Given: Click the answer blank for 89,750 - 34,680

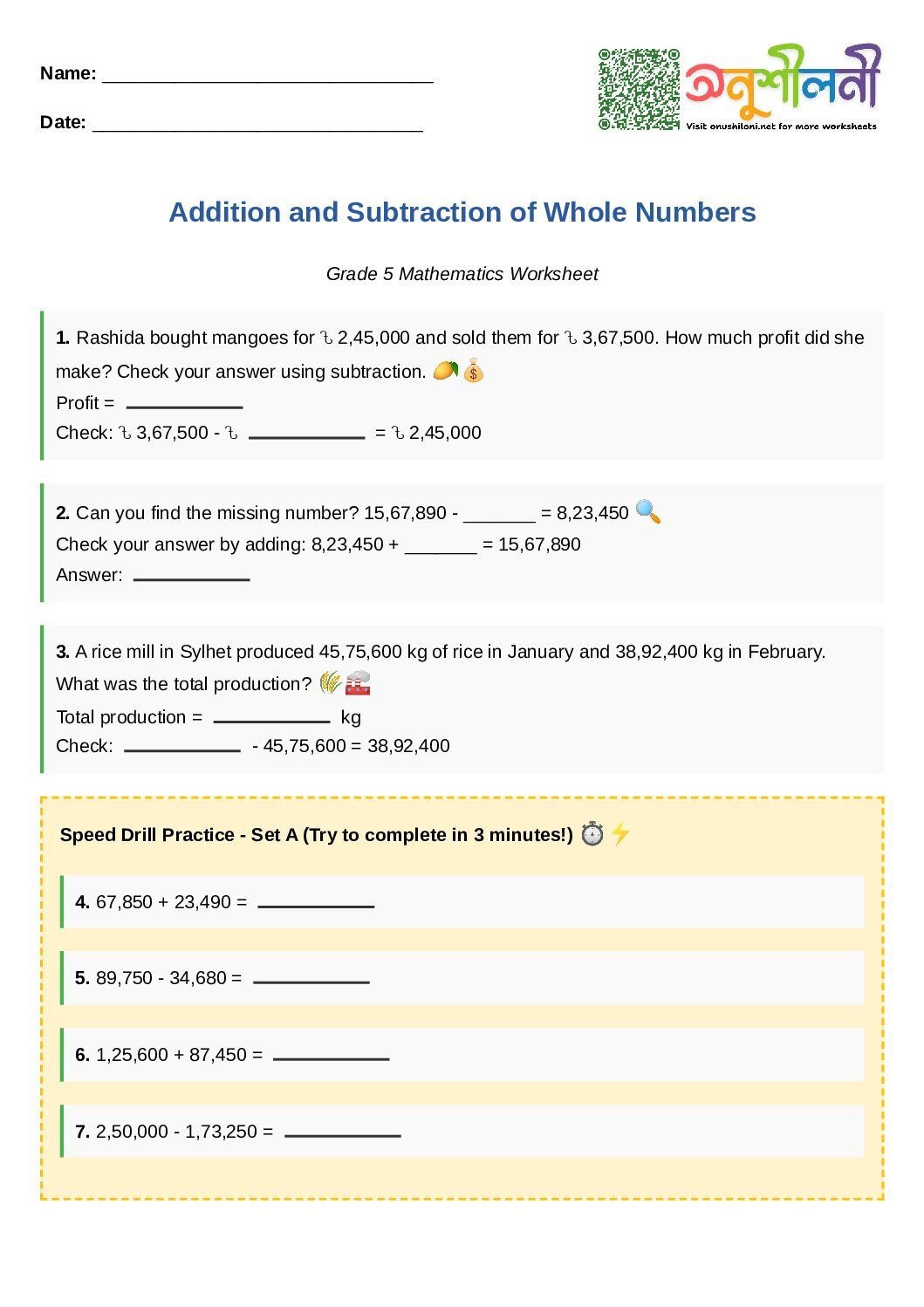Looking at the screenshot, I should [311, 979].
